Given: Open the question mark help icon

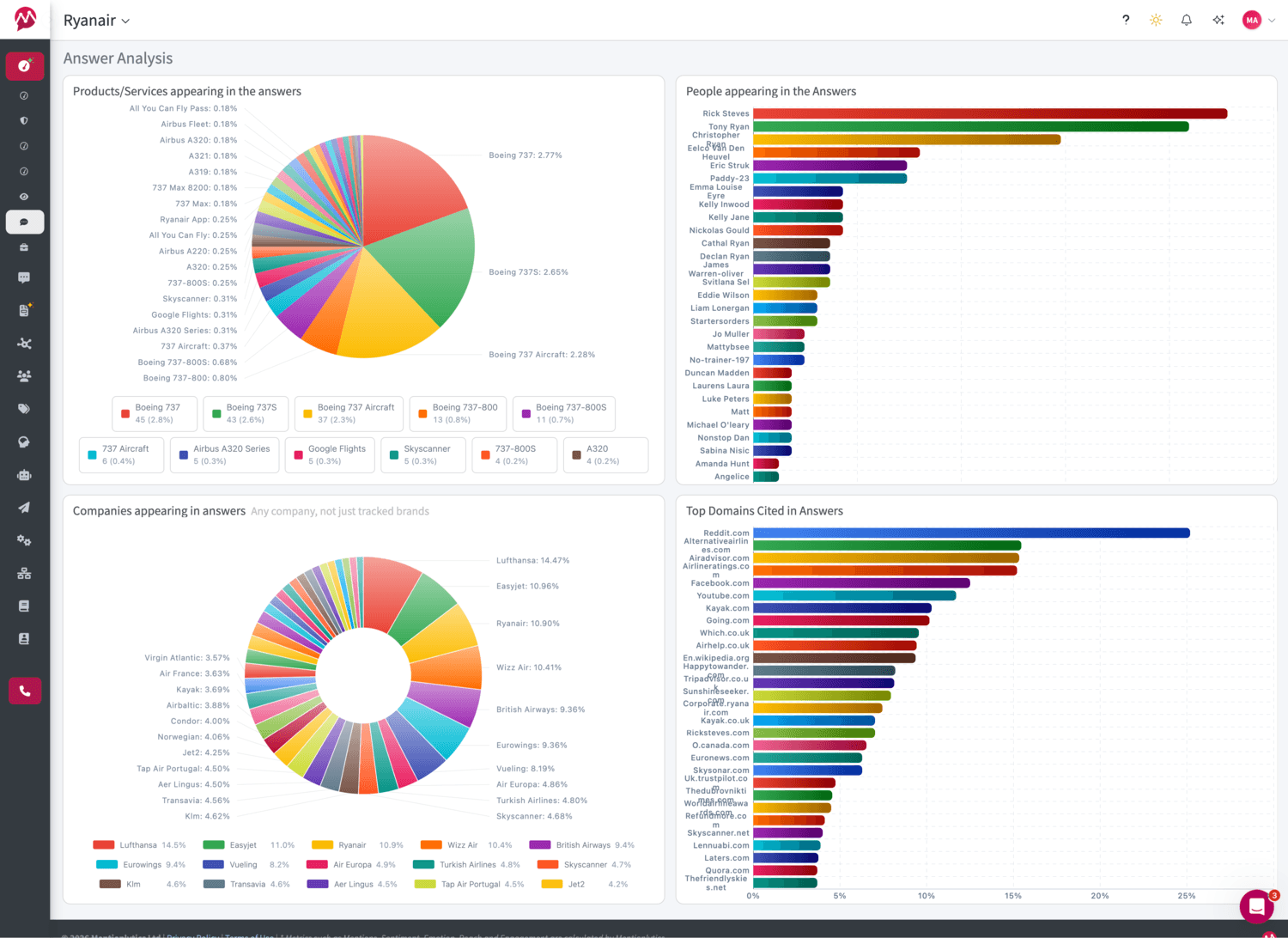Looking at the screenshot, I should (1126, 20).
